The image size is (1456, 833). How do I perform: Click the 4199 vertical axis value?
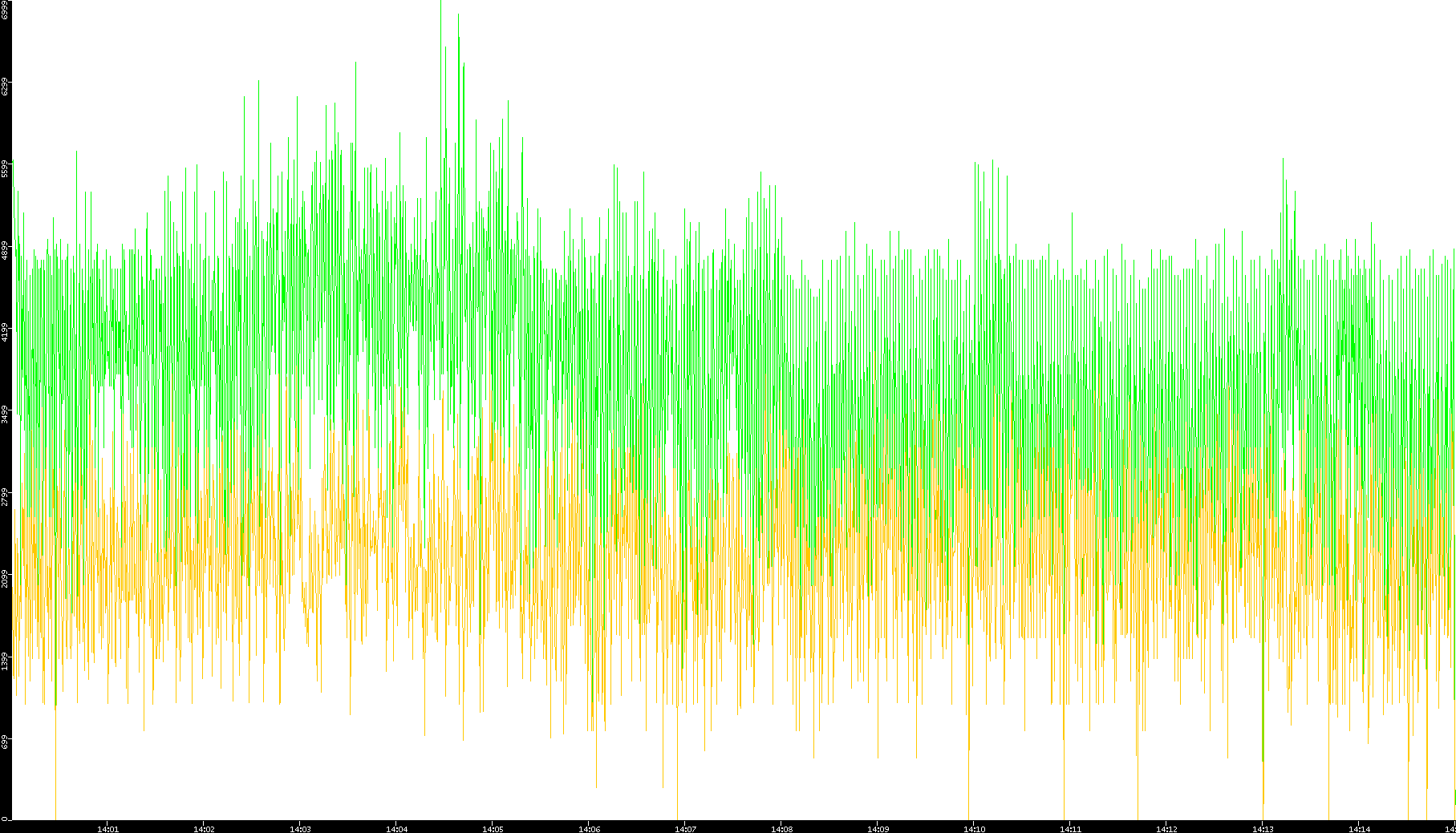click(5, 332)
